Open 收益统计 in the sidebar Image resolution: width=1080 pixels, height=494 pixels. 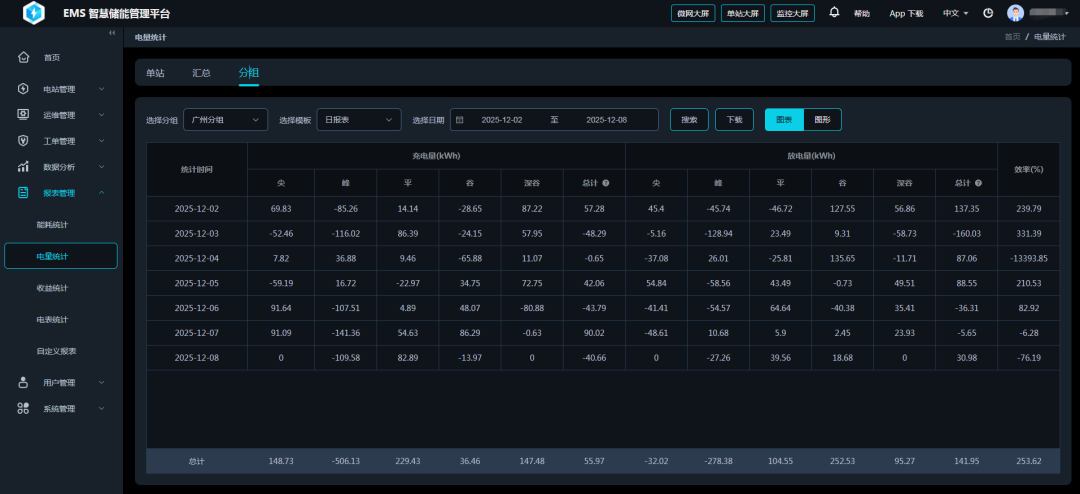pyautogui.click(x=52, y=288)
